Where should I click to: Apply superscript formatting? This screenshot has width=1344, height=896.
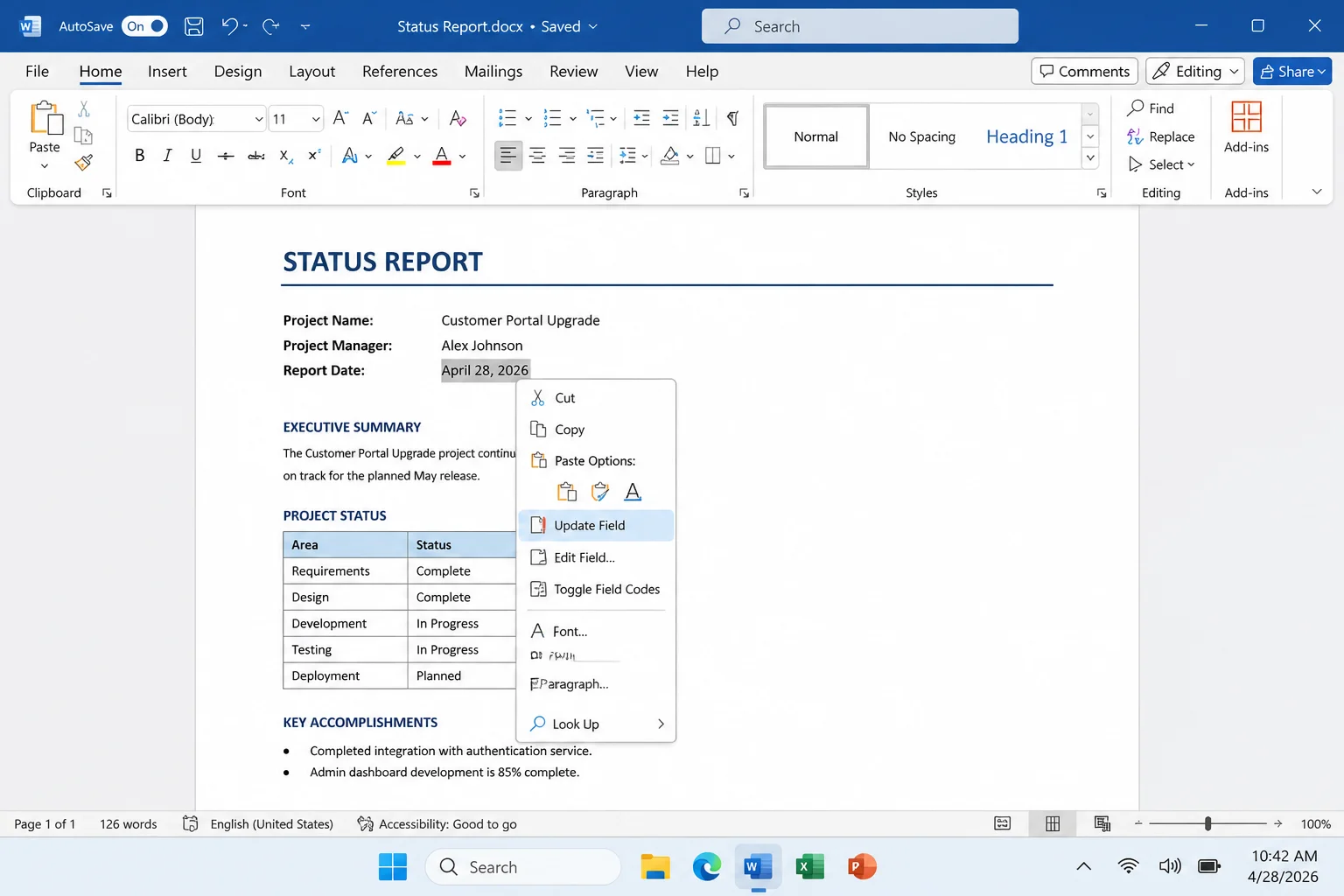[x=314, y=156]
